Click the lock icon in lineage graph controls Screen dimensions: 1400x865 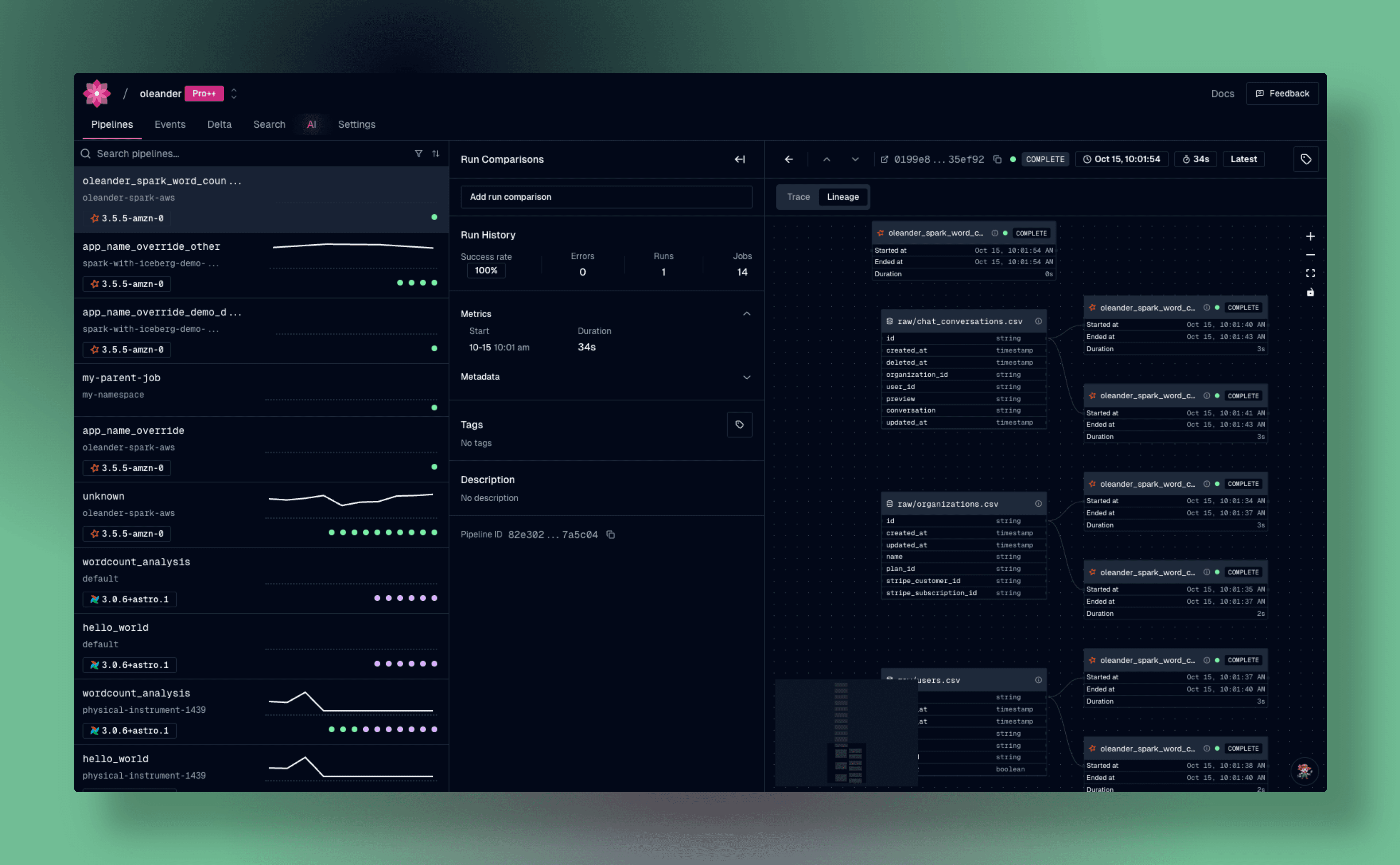click(x=1311, y=292)
